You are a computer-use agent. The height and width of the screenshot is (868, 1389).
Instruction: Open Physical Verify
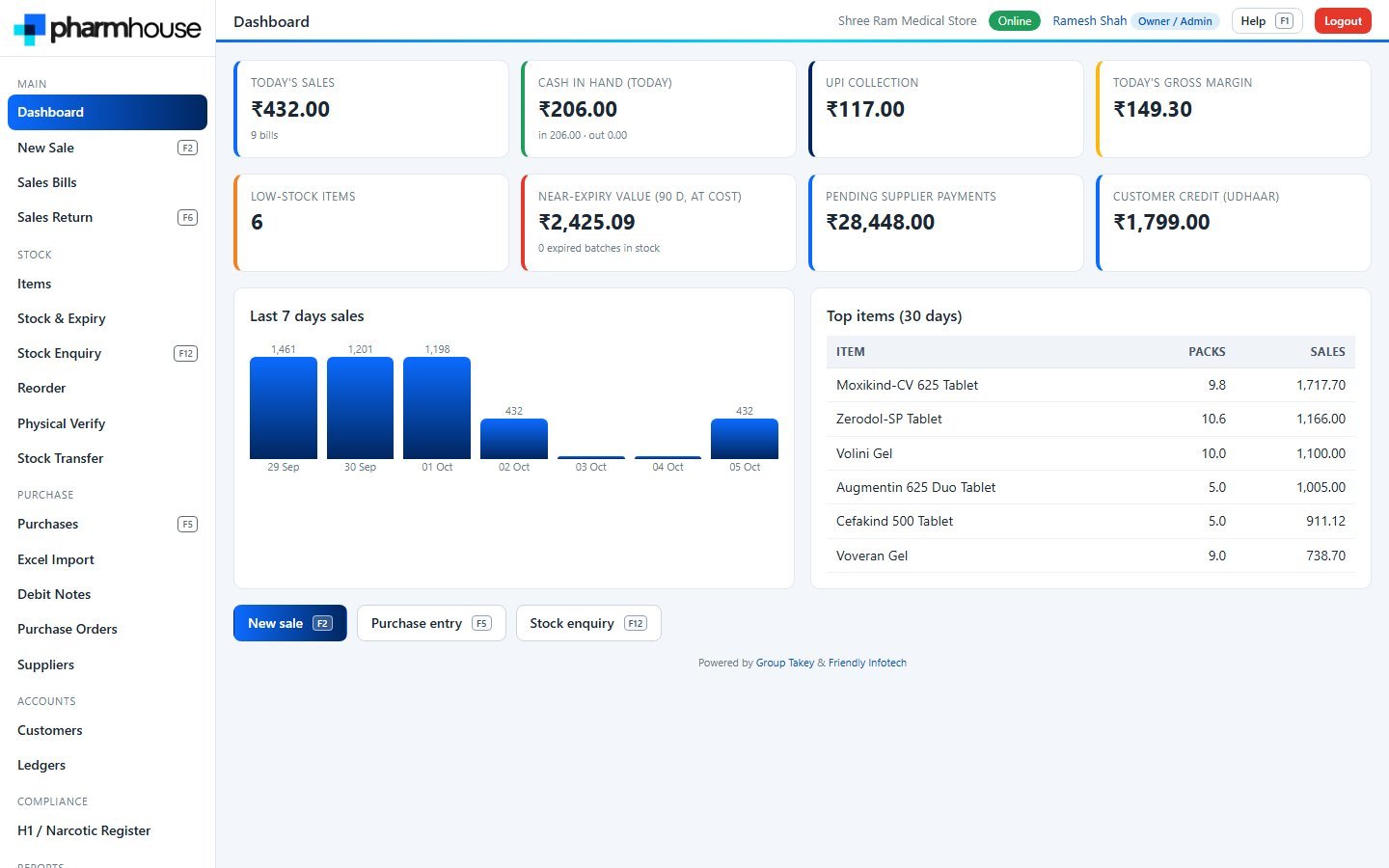click(107, 423)
